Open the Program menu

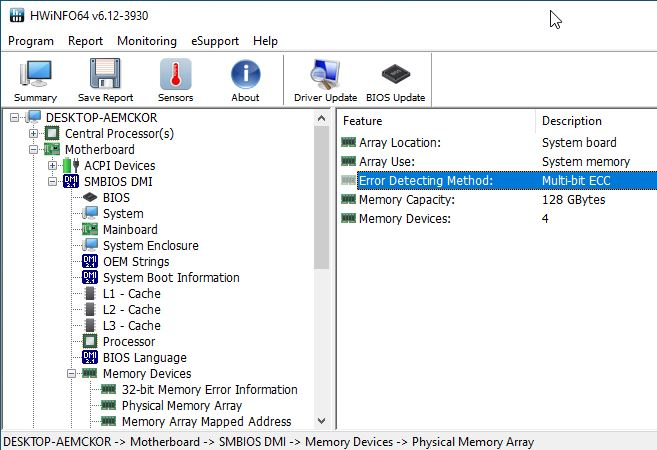(31, 41)
